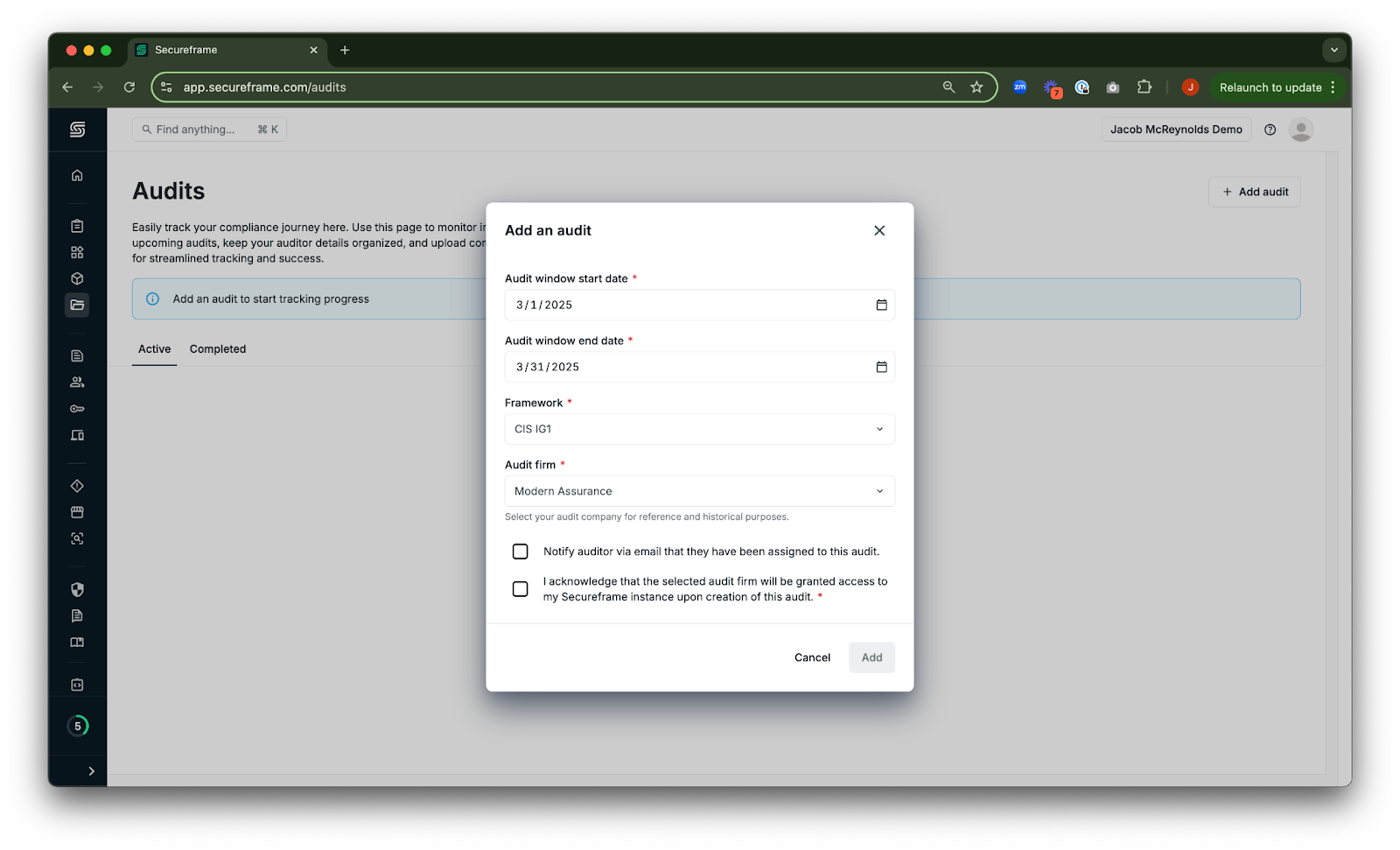Click the progress circle showing 5
The width and height of the screenshot is (1400, 850).
pos(78,726)
